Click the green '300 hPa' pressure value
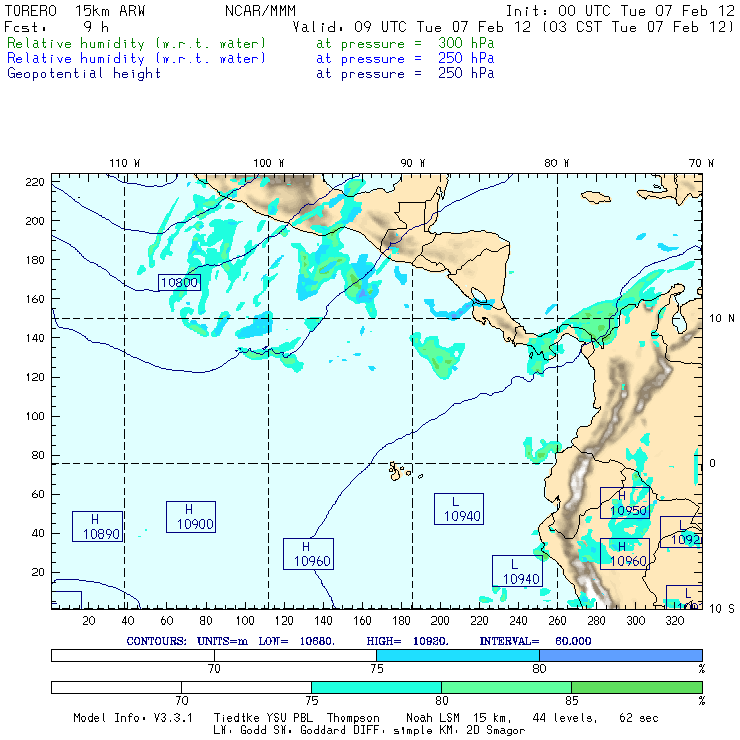 click(466, 43)
